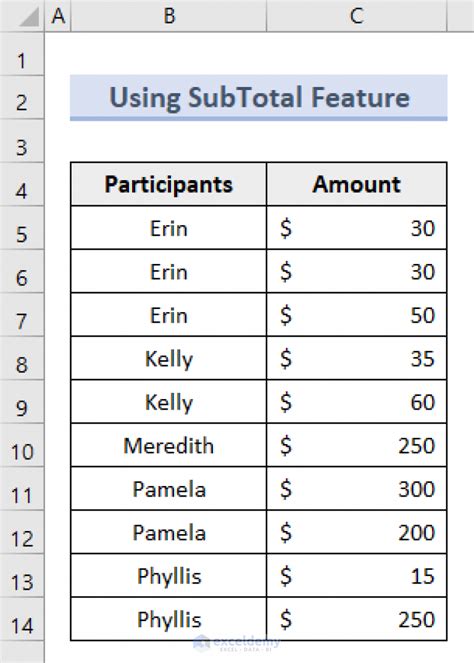Select Pamela in row 12

(x=169, y=532)
